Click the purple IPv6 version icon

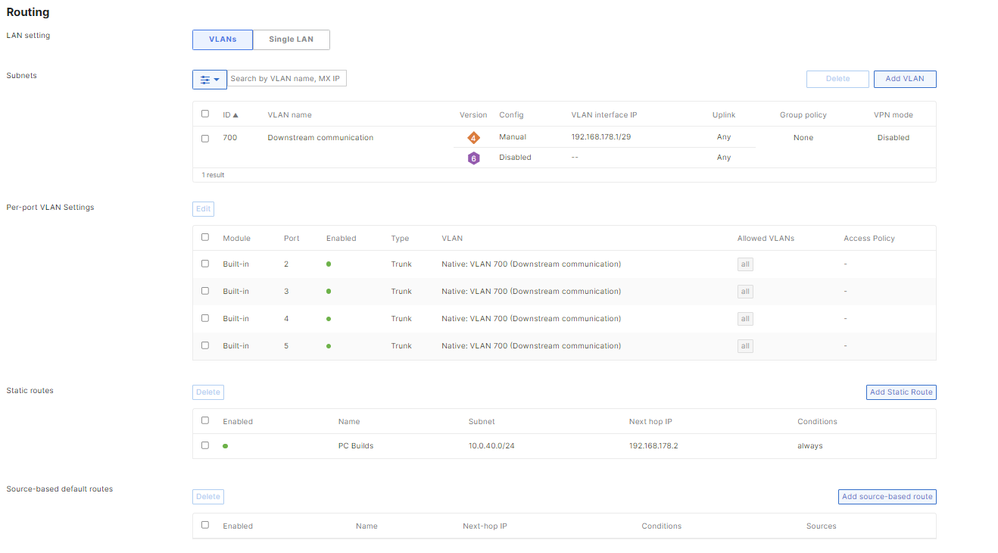coord(473,158)
